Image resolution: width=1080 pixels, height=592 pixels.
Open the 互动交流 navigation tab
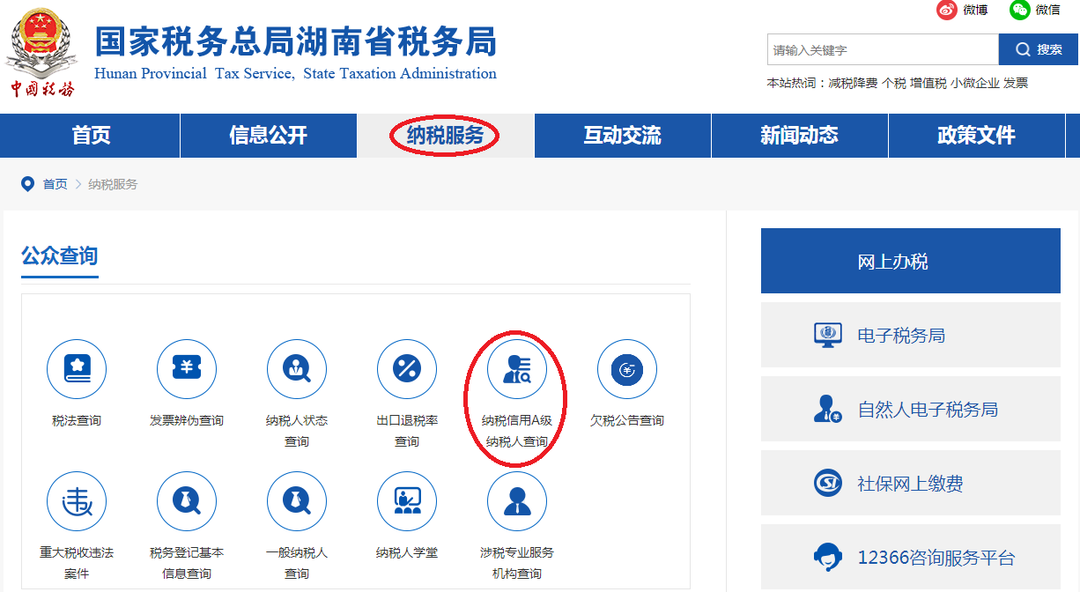[623, 135]
